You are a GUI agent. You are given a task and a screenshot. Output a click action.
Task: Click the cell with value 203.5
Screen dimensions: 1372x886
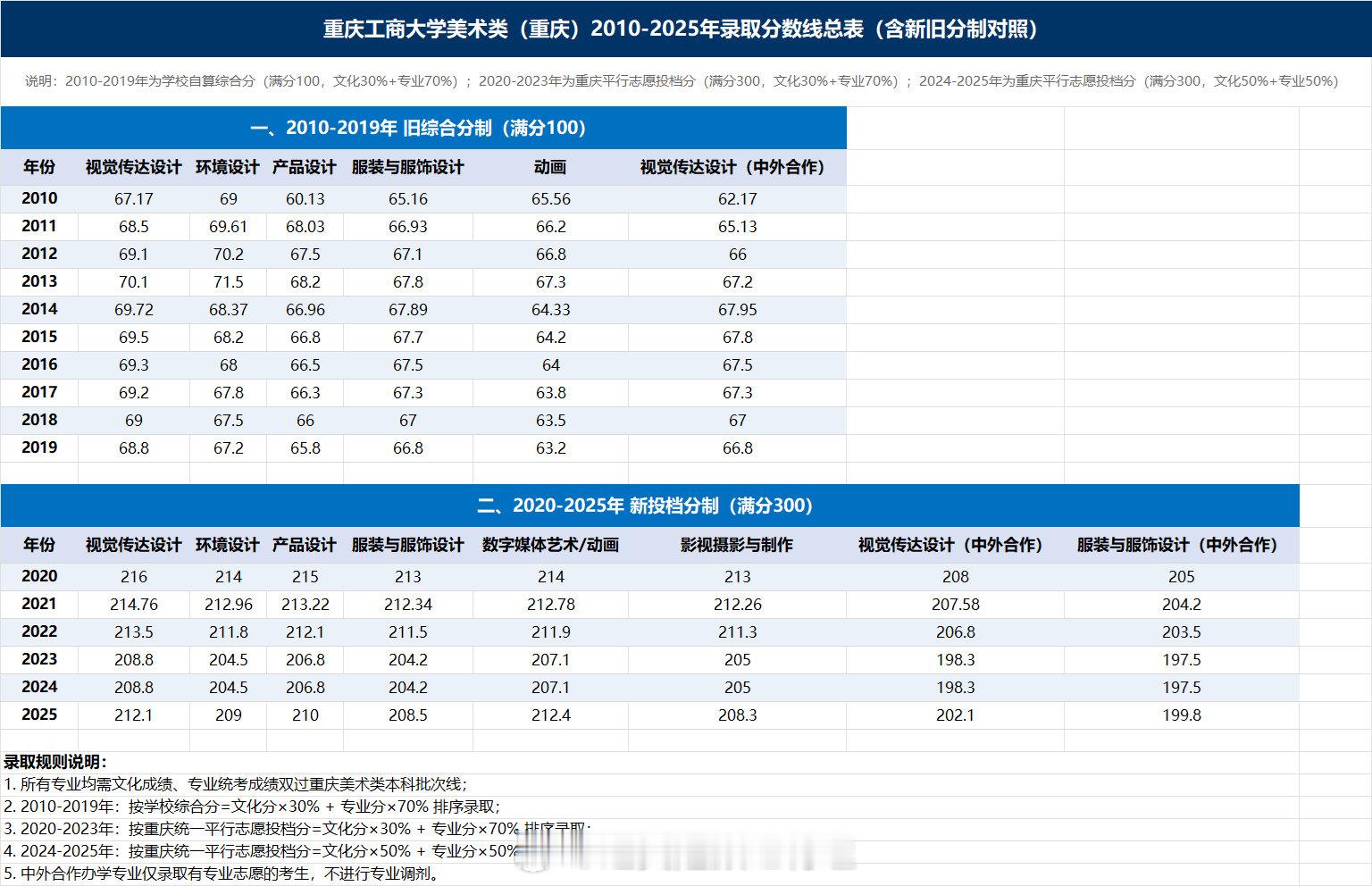1182,632
